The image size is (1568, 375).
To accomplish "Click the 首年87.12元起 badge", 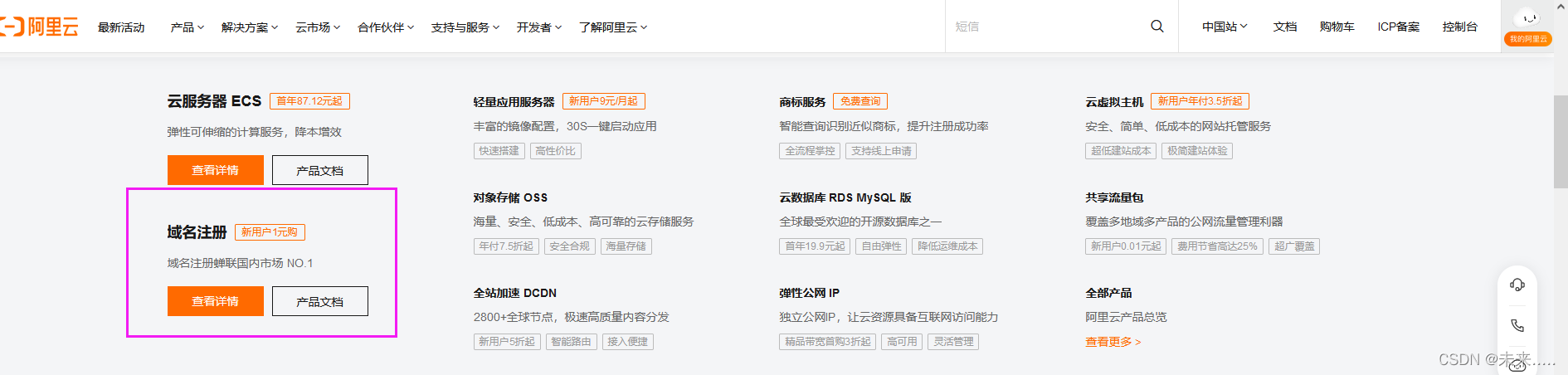I will pyautogui.click(x=309, y=101).
